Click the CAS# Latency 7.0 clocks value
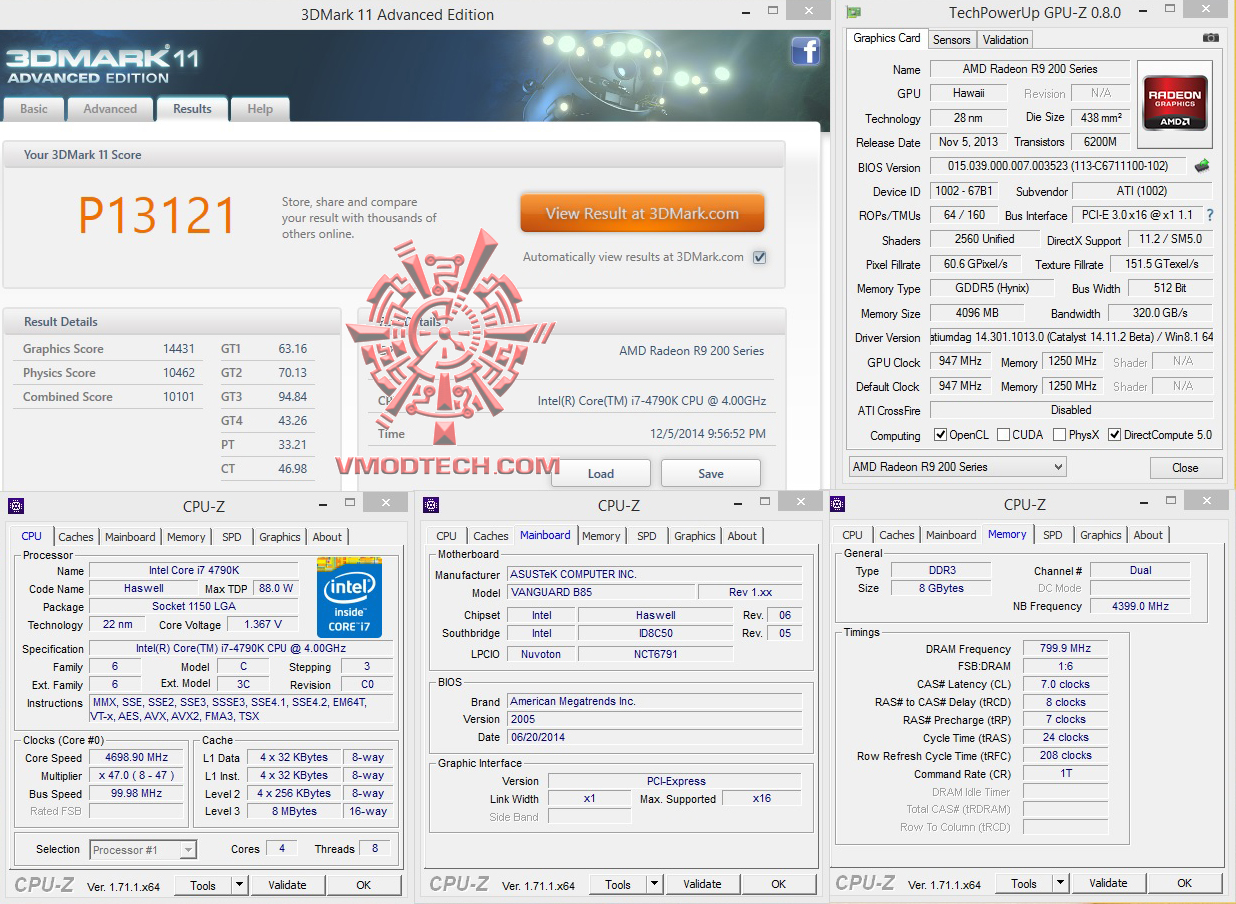 pos(1065,684)
